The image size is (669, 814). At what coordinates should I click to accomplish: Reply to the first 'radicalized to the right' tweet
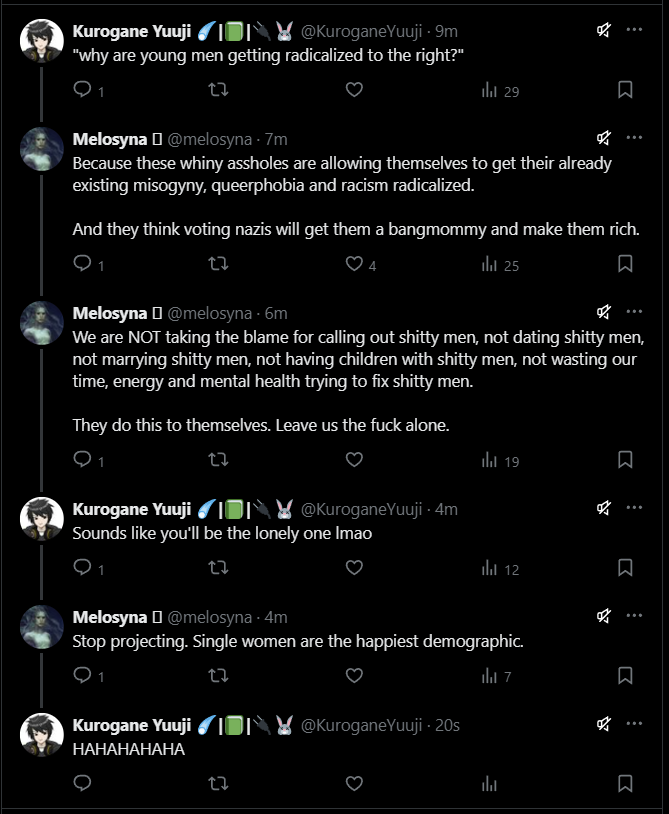tap(83, 90)
